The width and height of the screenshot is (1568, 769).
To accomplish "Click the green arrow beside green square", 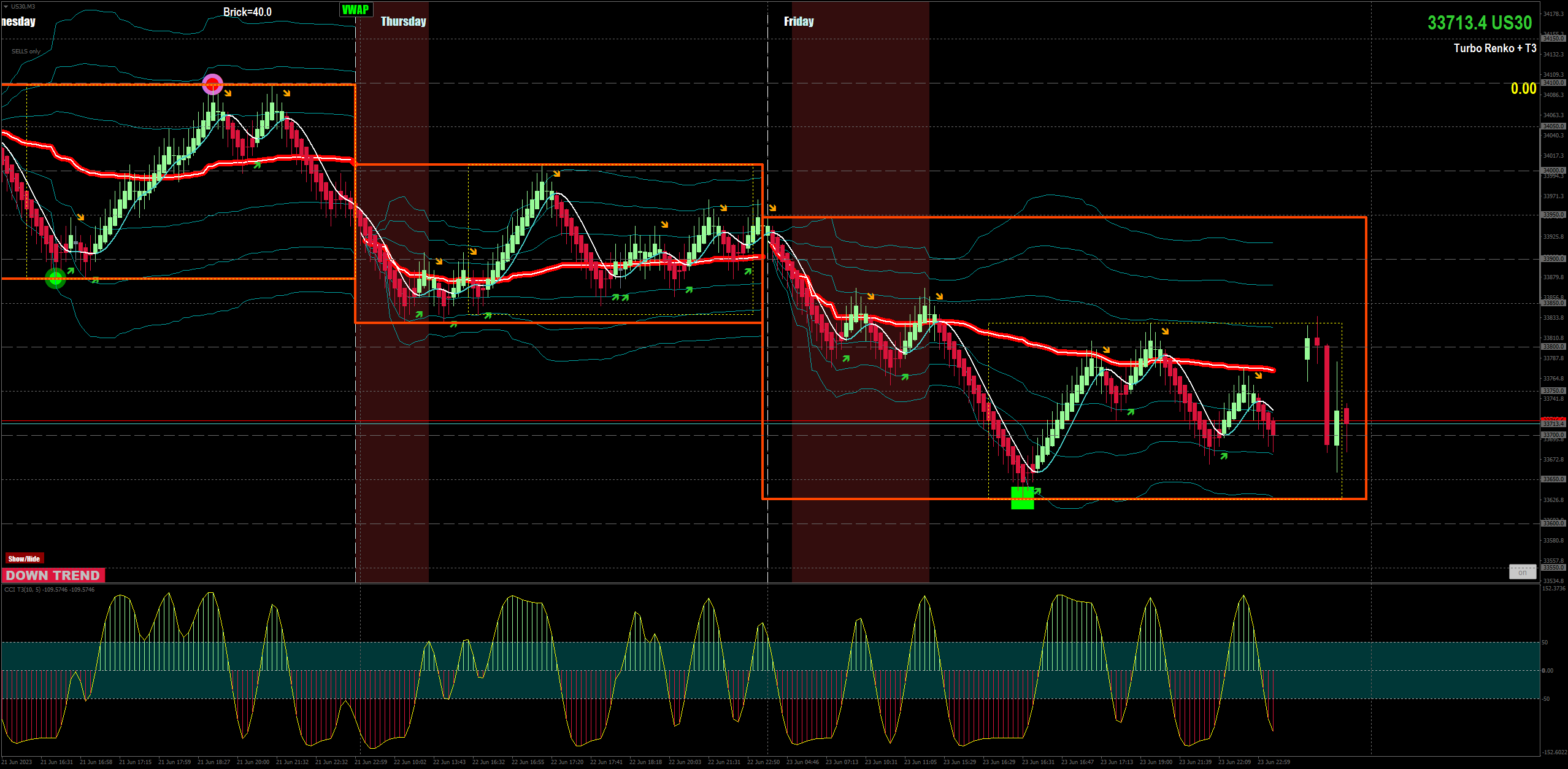I will pyautogui.click(x=1038, y=491).
